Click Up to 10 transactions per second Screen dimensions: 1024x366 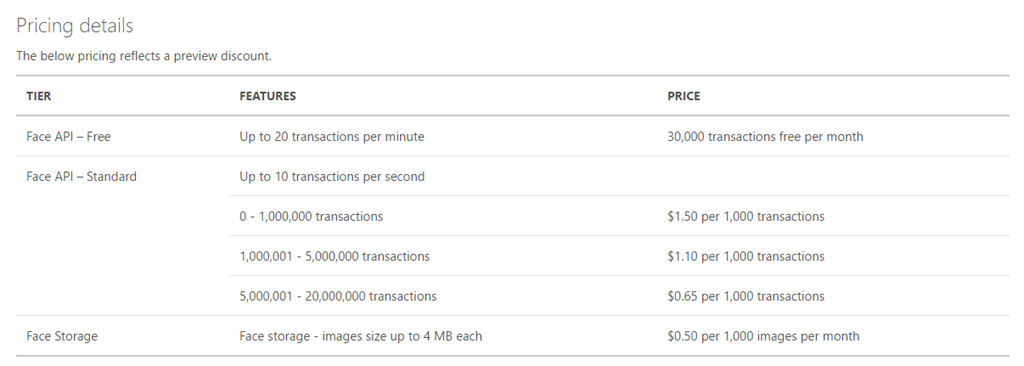(332, 177)
